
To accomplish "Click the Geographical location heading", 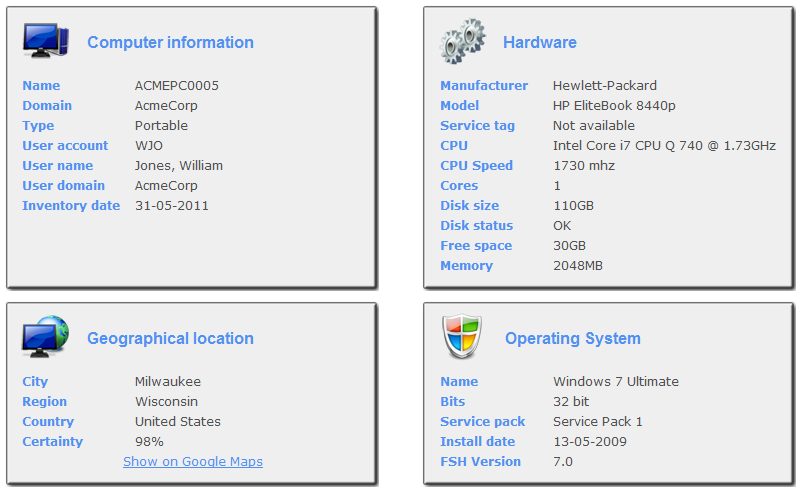I will point(170,339).
